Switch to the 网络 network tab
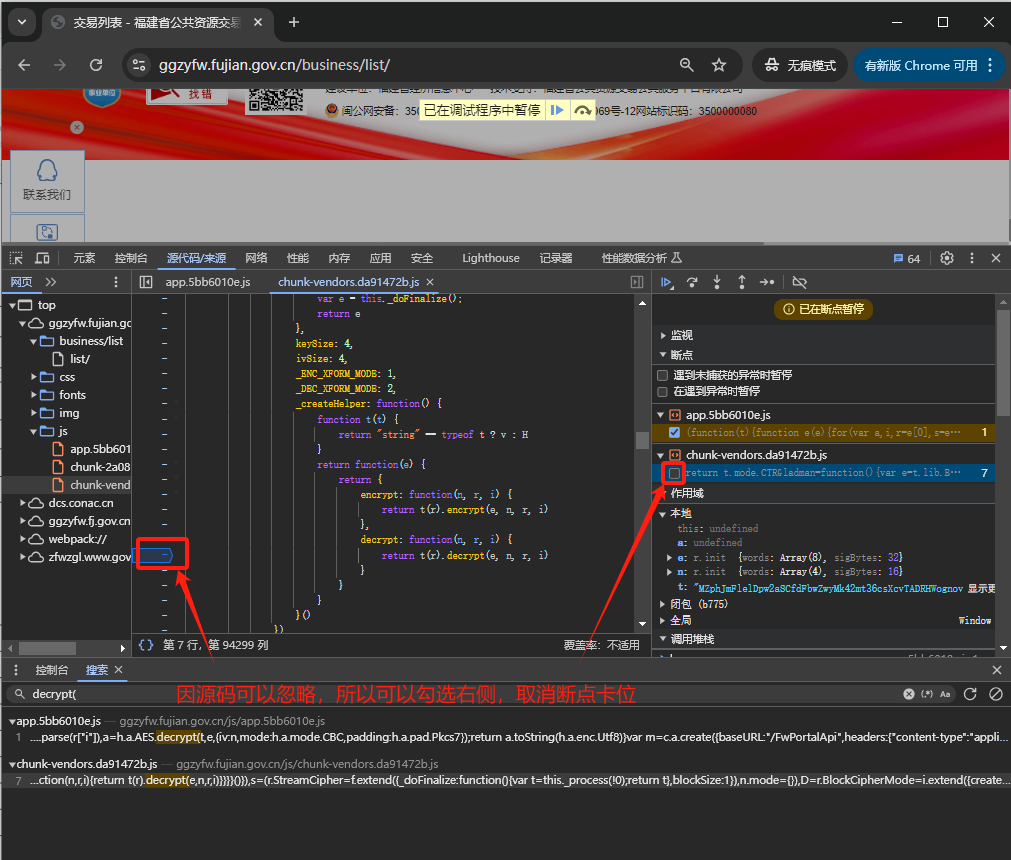1011x860 pixels. tap(256, 258)
